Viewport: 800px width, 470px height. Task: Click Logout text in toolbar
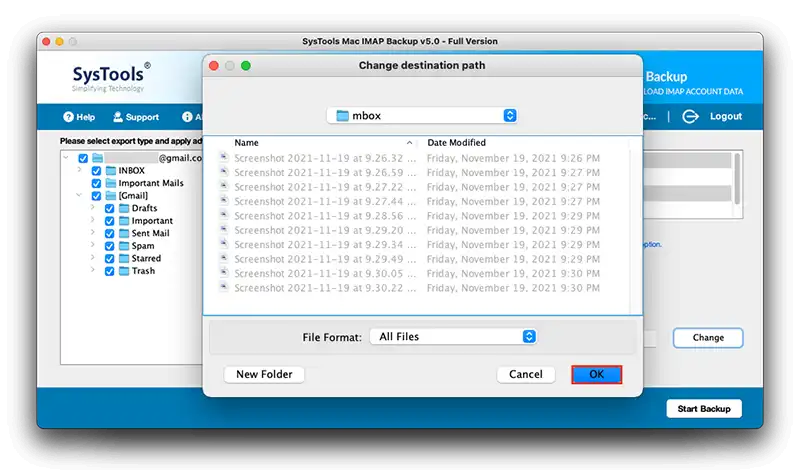click(x=726, y=116)
